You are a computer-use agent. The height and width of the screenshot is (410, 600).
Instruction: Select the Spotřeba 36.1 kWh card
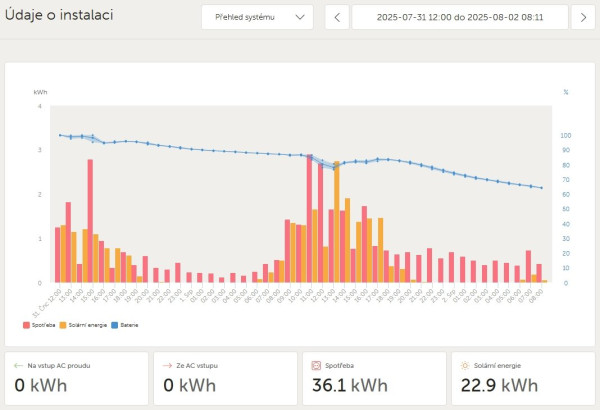point(374,378)
